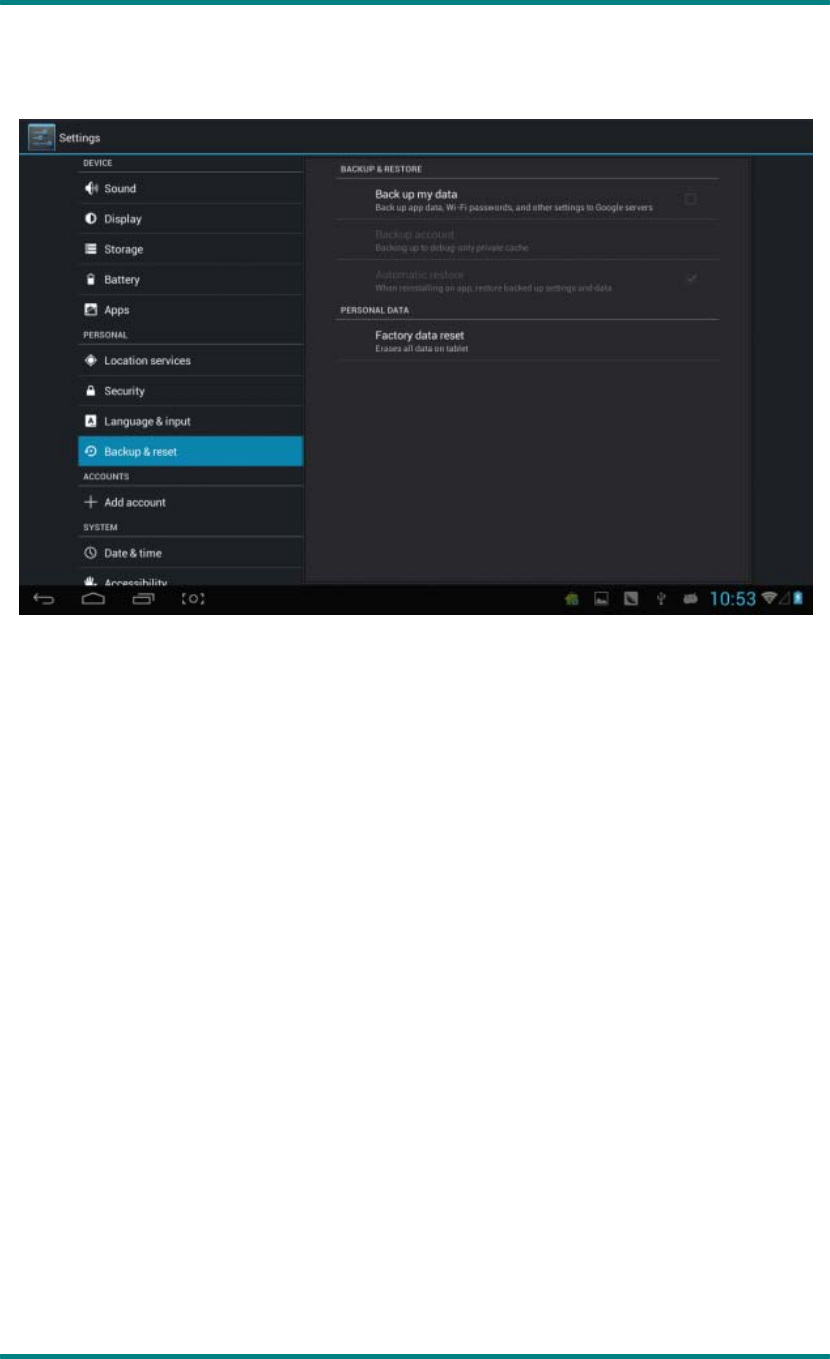Image resolution: width=830 pixels, height=1359 pixels.
Task: Tap the screenshot capture icon in navigation bar
Action: 193,599
